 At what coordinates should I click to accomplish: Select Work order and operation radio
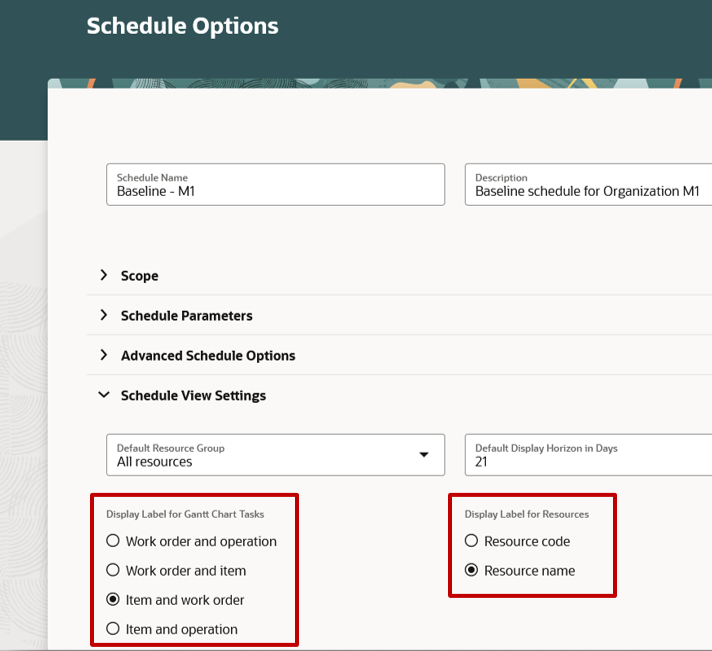[113, 541]
